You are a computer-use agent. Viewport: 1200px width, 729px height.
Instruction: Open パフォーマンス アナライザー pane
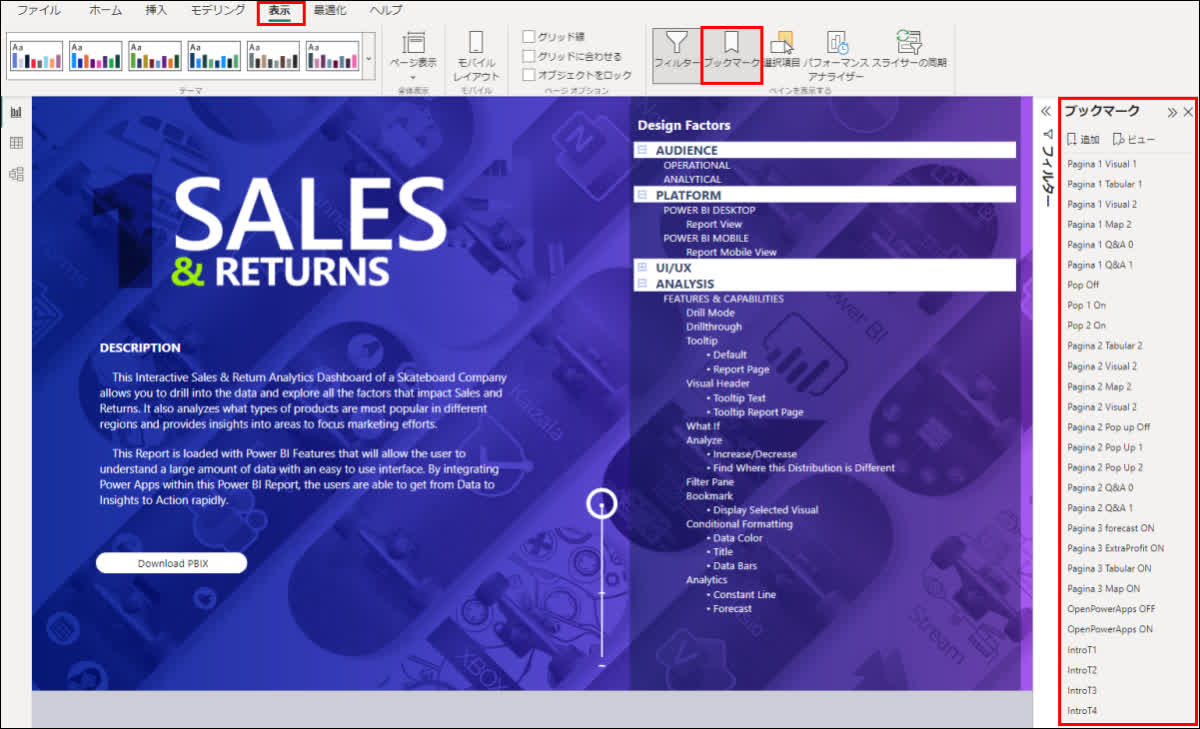(x=836, y=55)
